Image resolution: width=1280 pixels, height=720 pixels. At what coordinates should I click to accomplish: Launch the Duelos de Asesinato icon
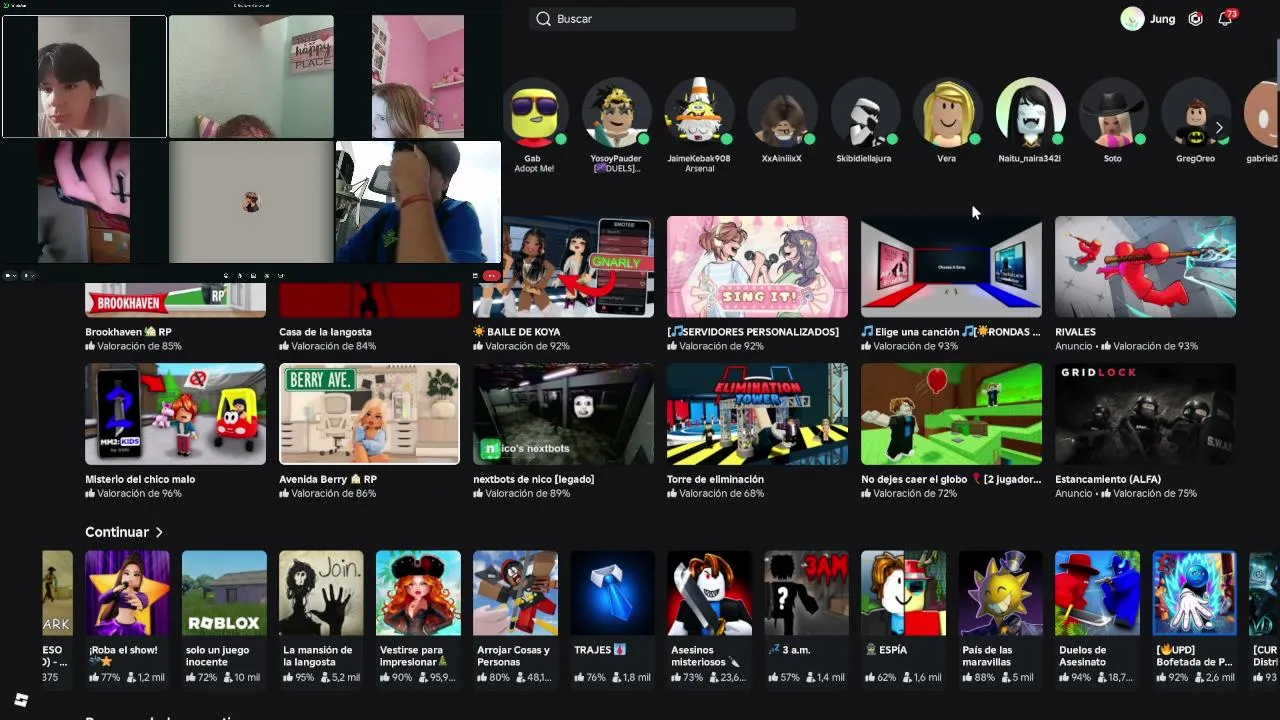[x=1097, y=593]
